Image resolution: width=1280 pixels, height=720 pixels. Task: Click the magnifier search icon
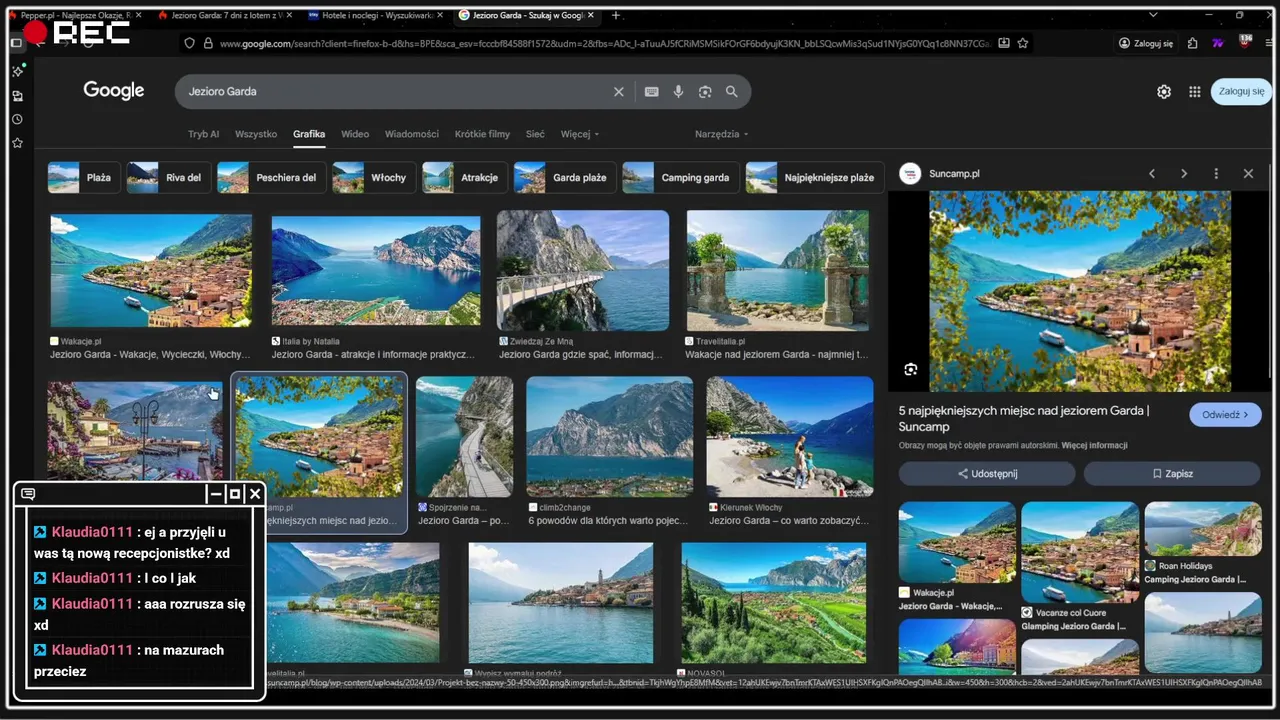732,91
